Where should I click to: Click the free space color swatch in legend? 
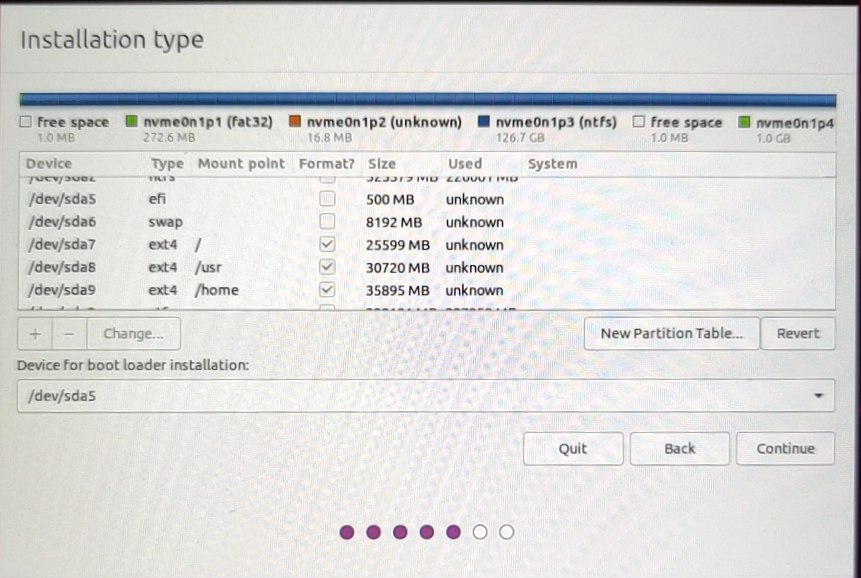(24, 121)
